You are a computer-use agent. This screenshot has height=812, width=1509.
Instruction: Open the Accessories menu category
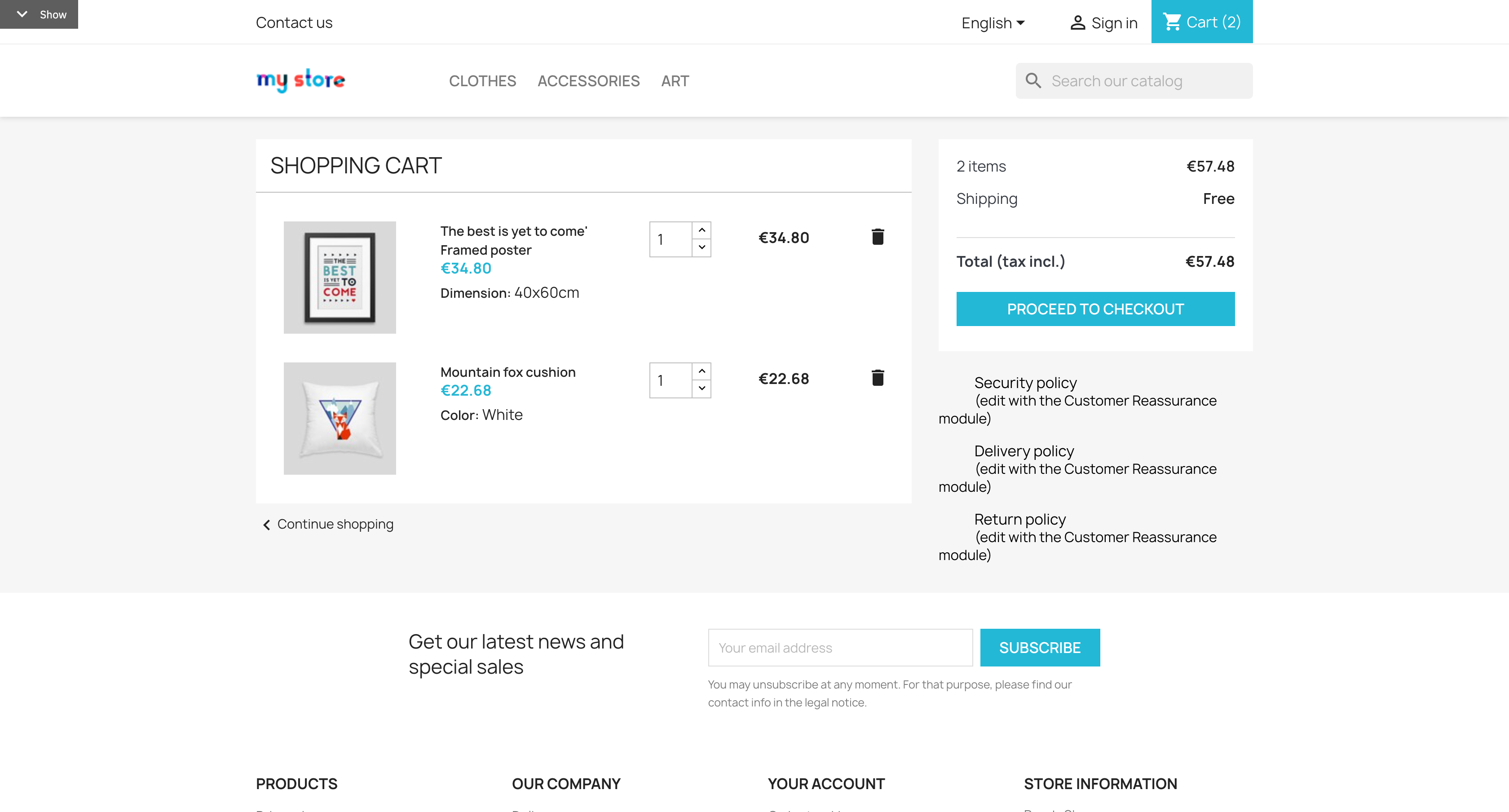[x=588, y=81]
